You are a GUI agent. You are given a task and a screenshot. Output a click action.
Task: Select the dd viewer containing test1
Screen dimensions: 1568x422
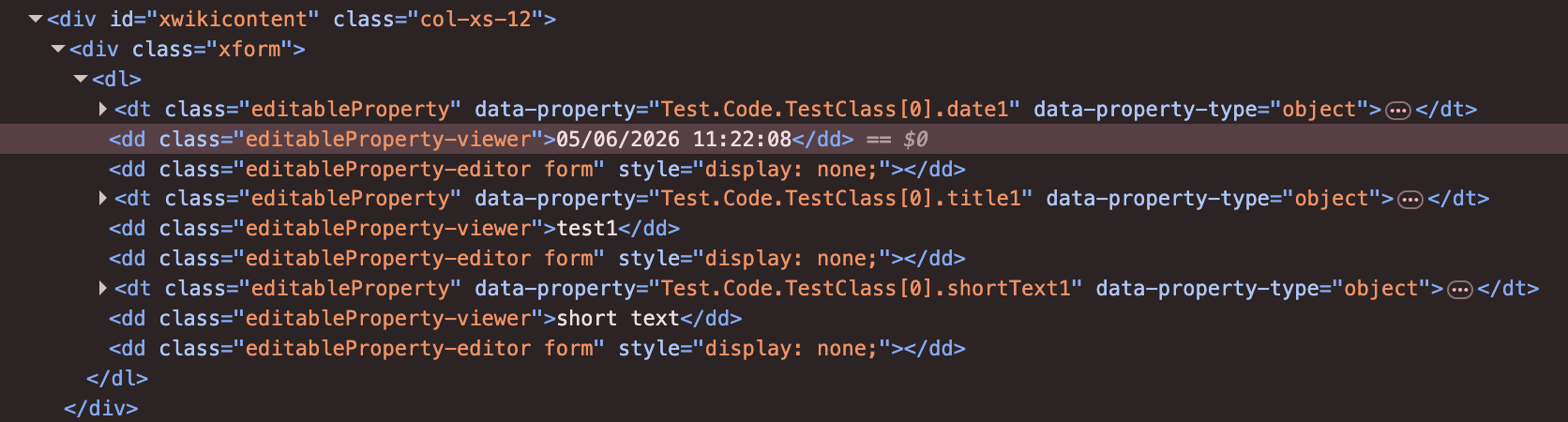(x=394, y=228)
